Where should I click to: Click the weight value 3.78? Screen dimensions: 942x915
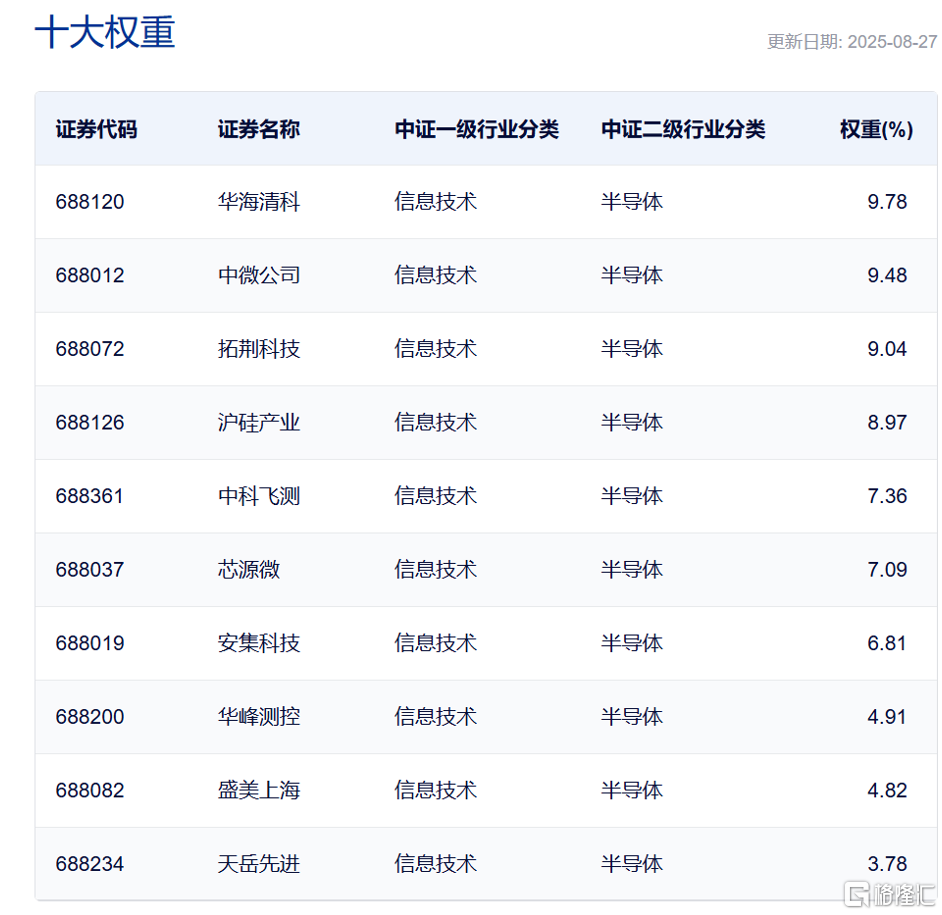[x=887, y=864]
